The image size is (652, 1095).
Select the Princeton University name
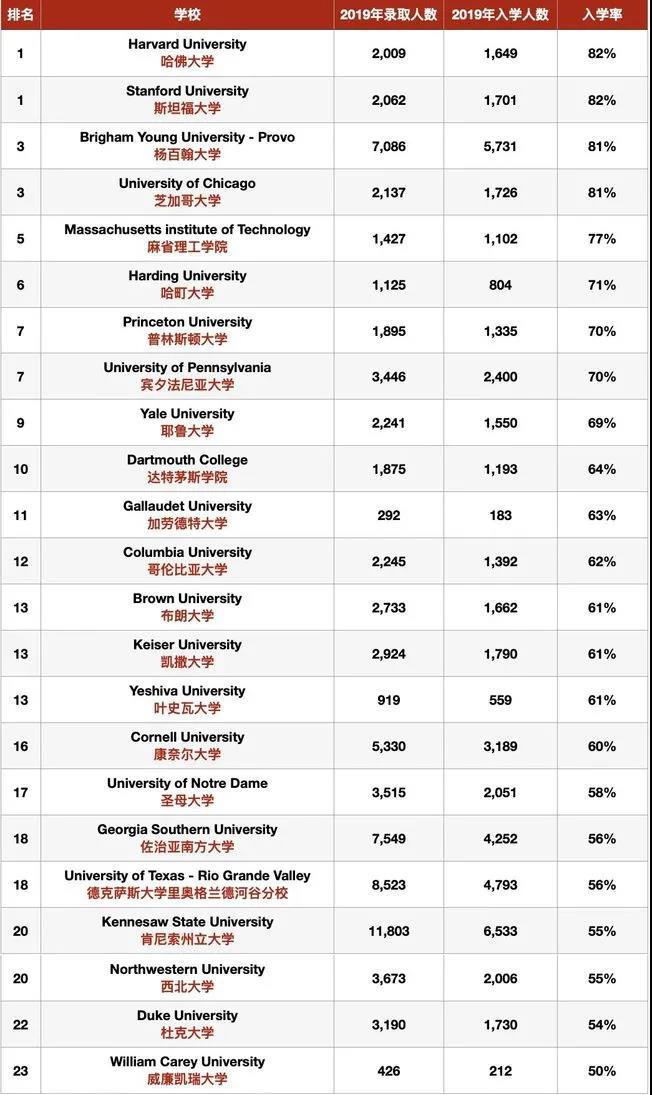(187, 322)
